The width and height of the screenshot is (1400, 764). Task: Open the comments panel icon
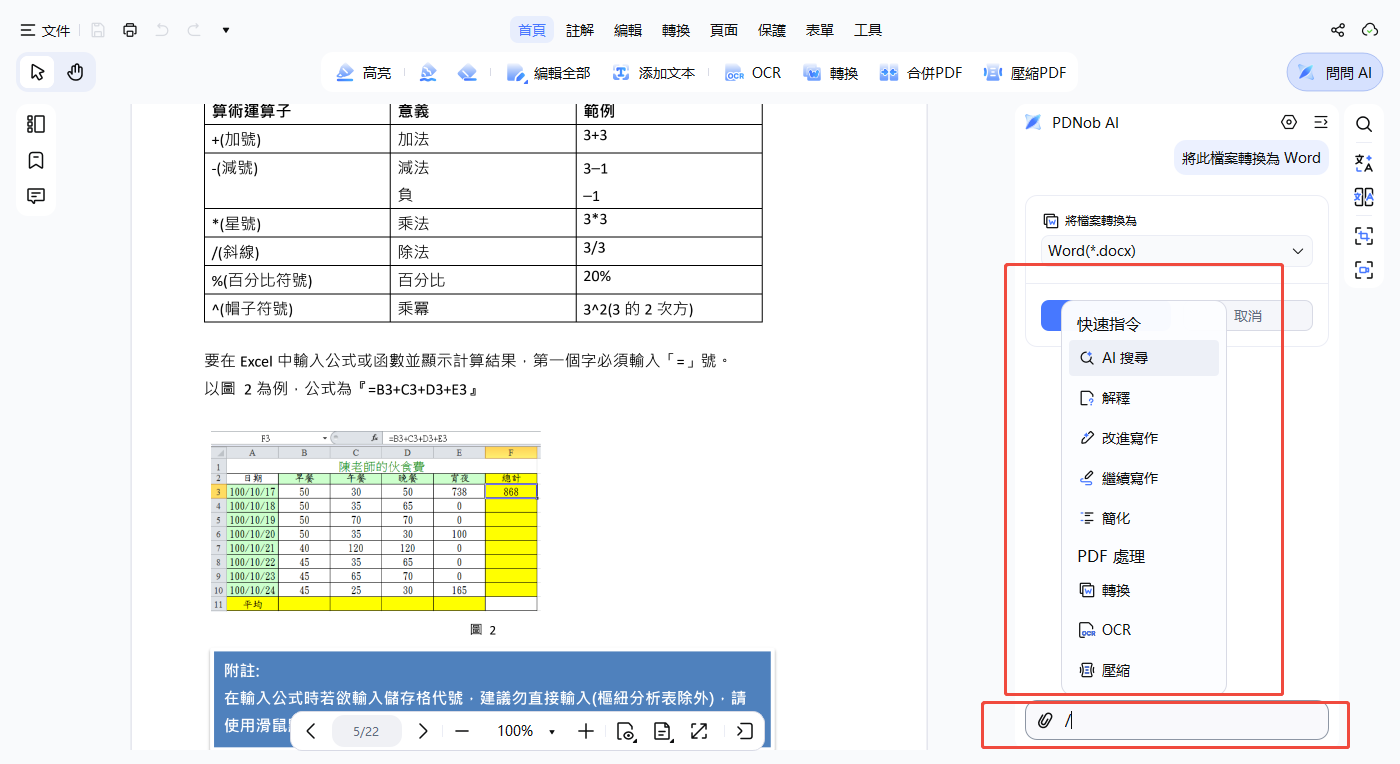pyautogui.click(x=36, y=196)
